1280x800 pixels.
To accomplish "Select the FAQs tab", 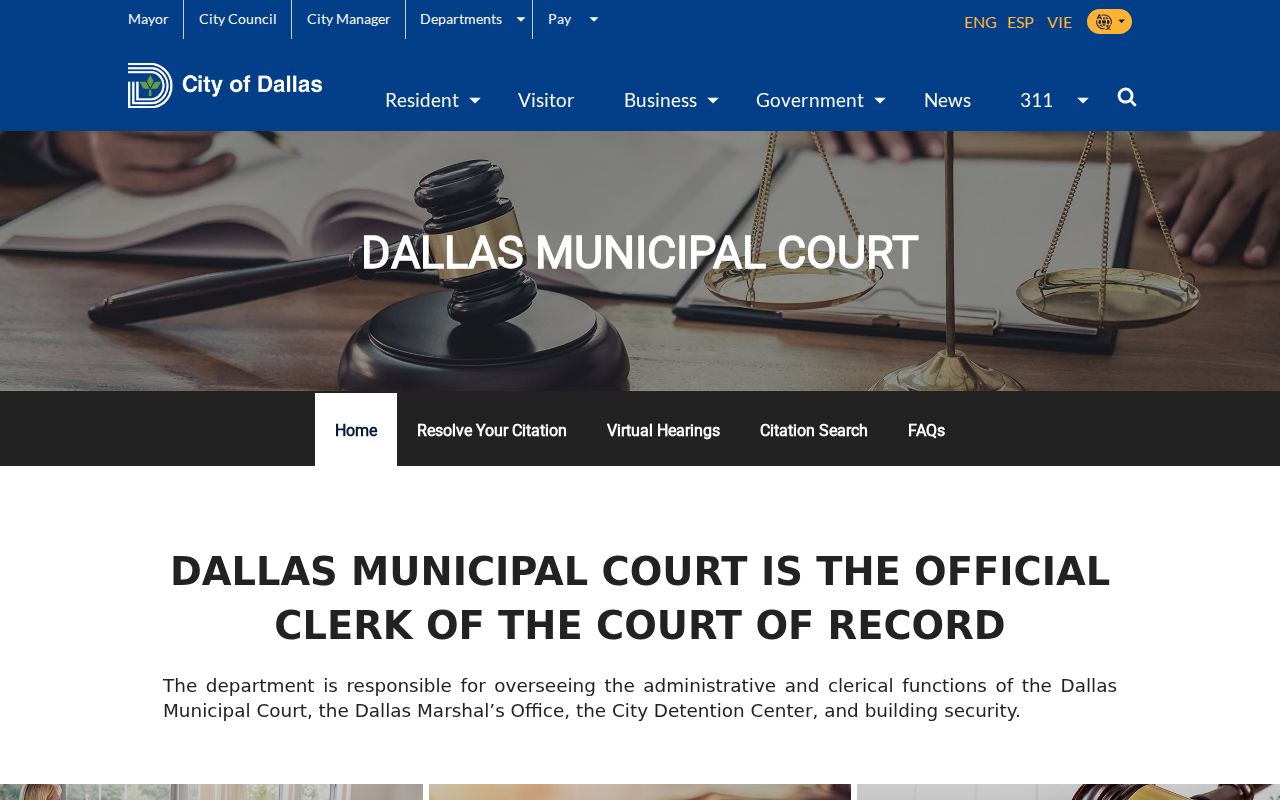I will coord(926,430).
